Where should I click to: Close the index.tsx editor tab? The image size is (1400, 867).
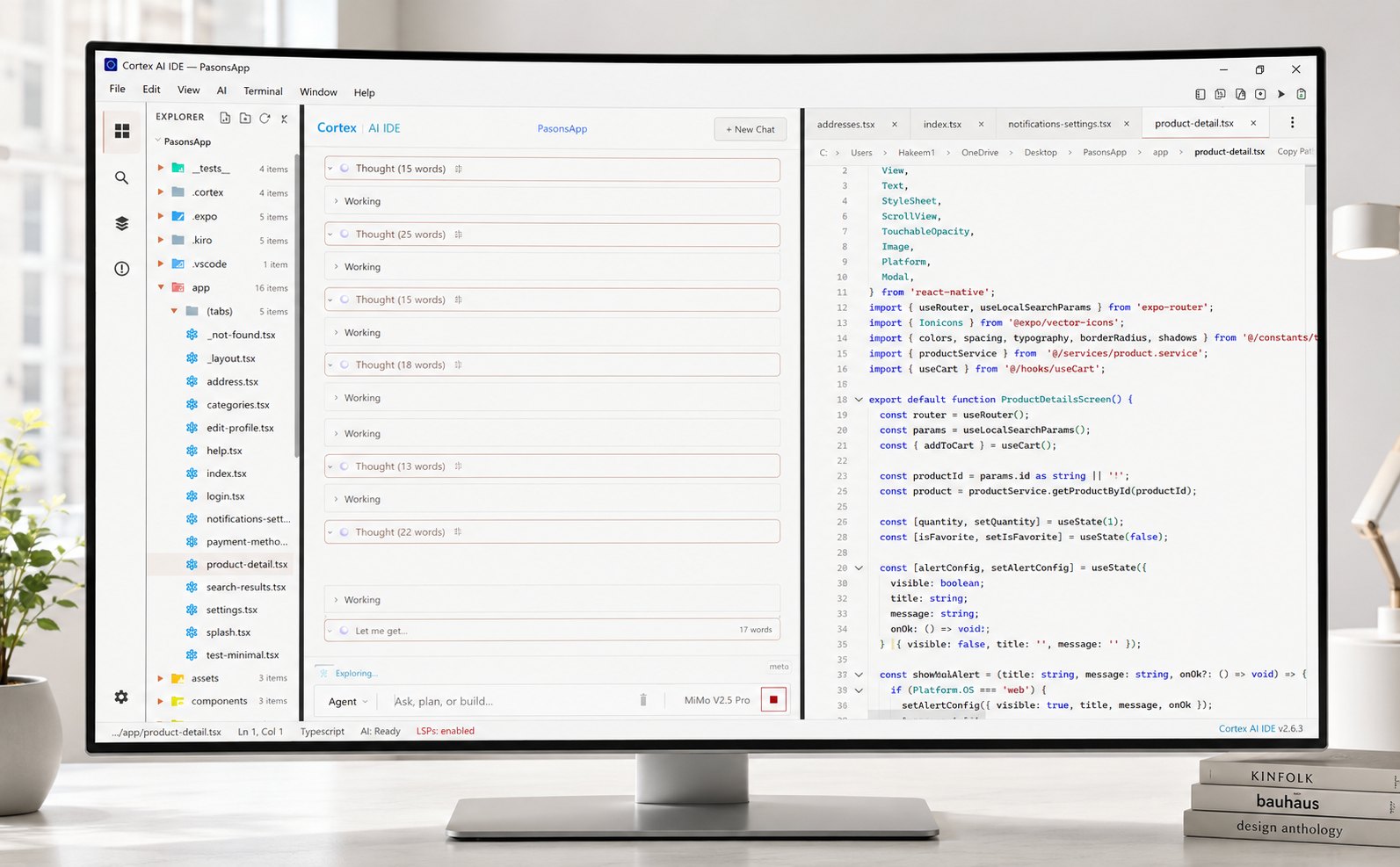click(981, 124)
